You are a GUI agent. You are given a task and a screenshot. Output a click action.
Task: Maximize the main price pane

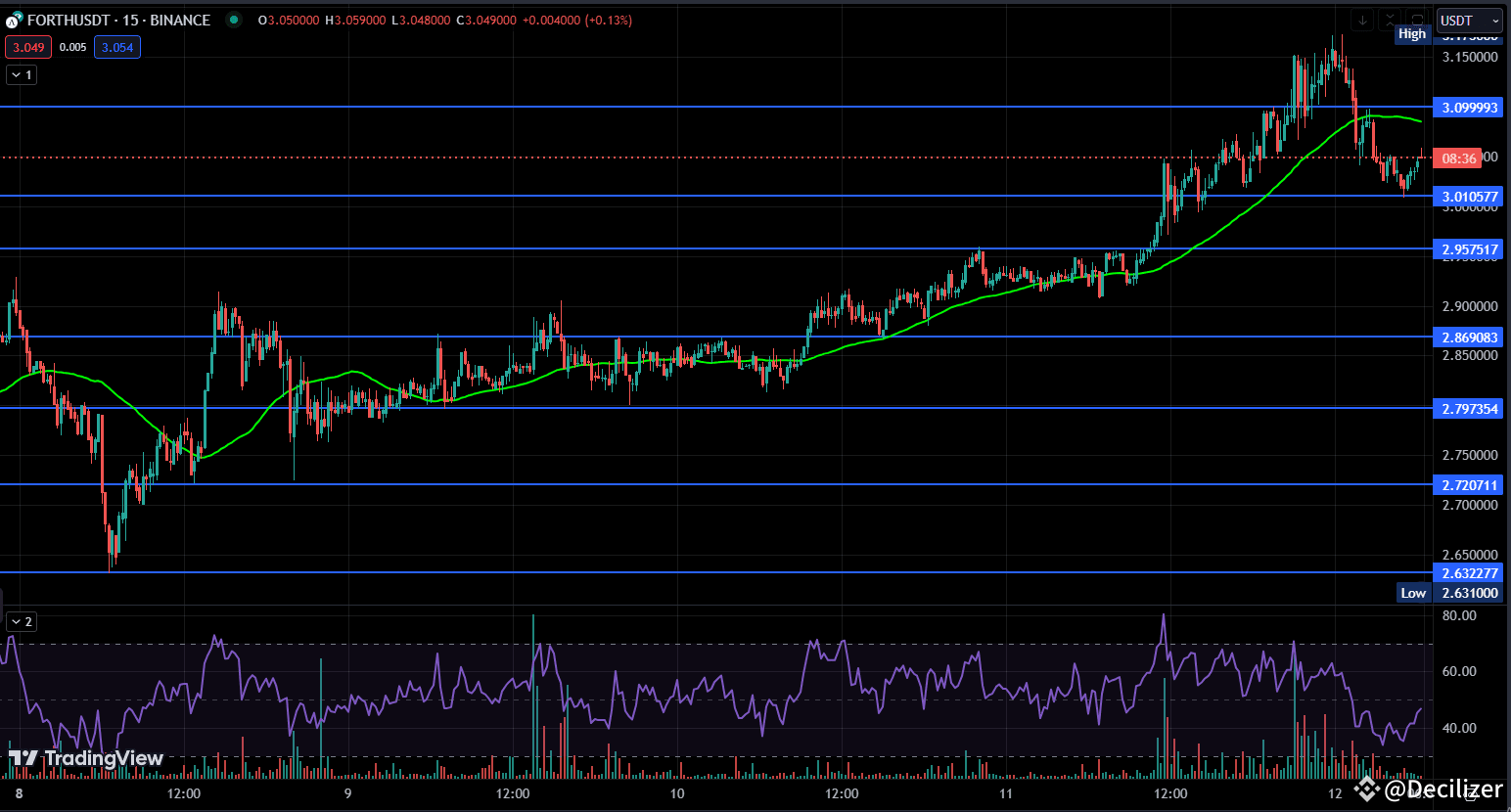click(1416, 20)
